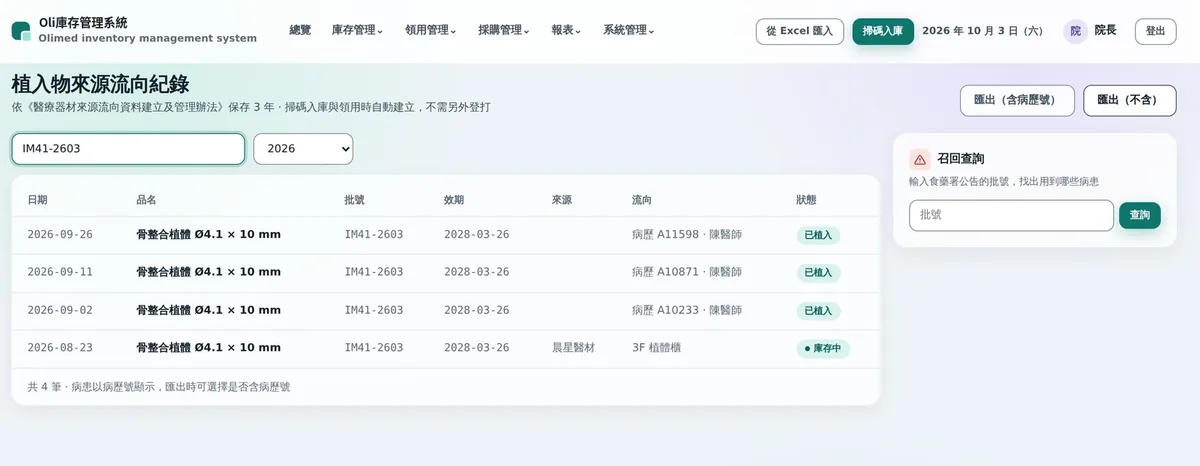The image size is (1200, 466).
Task: Click the 從 Excel 匯入 button
Action: (799, 31)
